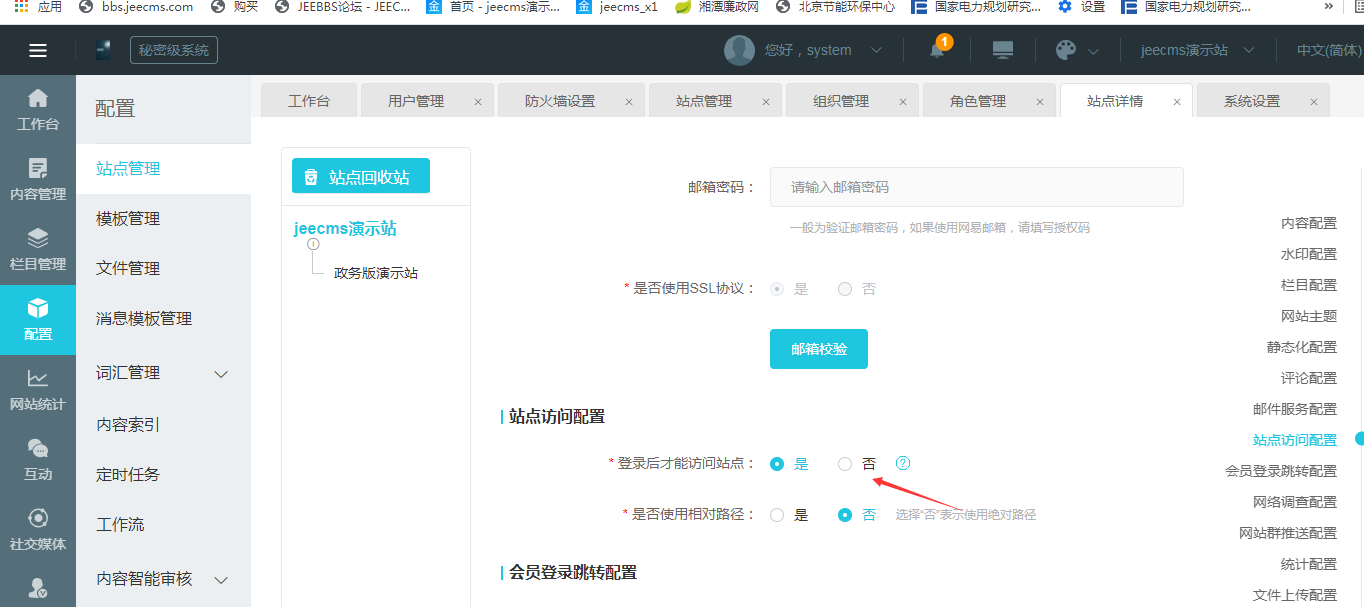Select jeecms演示站 root tree node
The height and width of the screenshot is (607, 1364).
click(x=345, y=229)
